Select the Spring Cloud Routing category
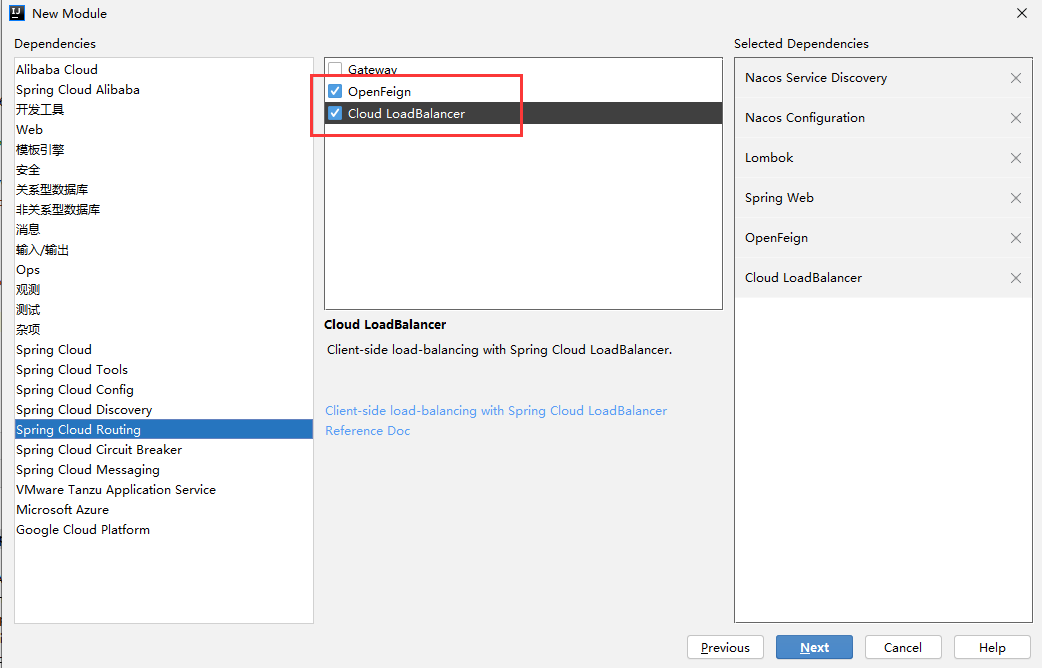This screenshot has height=668, width=1042. pos(163,429)
